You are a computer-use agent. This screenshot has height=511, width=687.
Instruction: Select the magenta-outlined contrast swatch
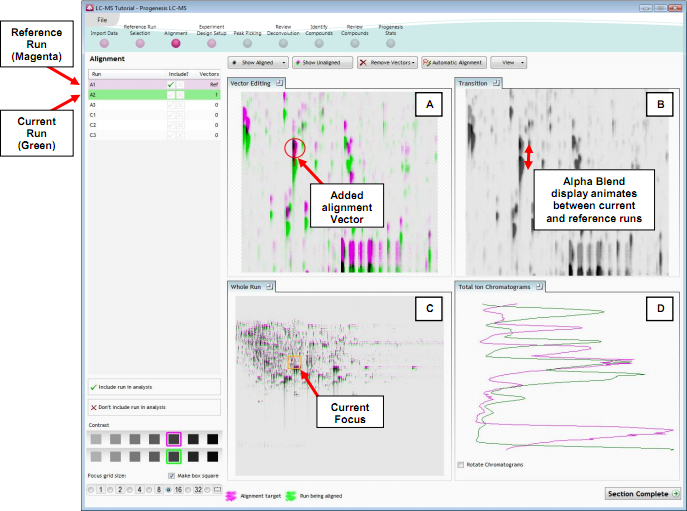[174, 439]
